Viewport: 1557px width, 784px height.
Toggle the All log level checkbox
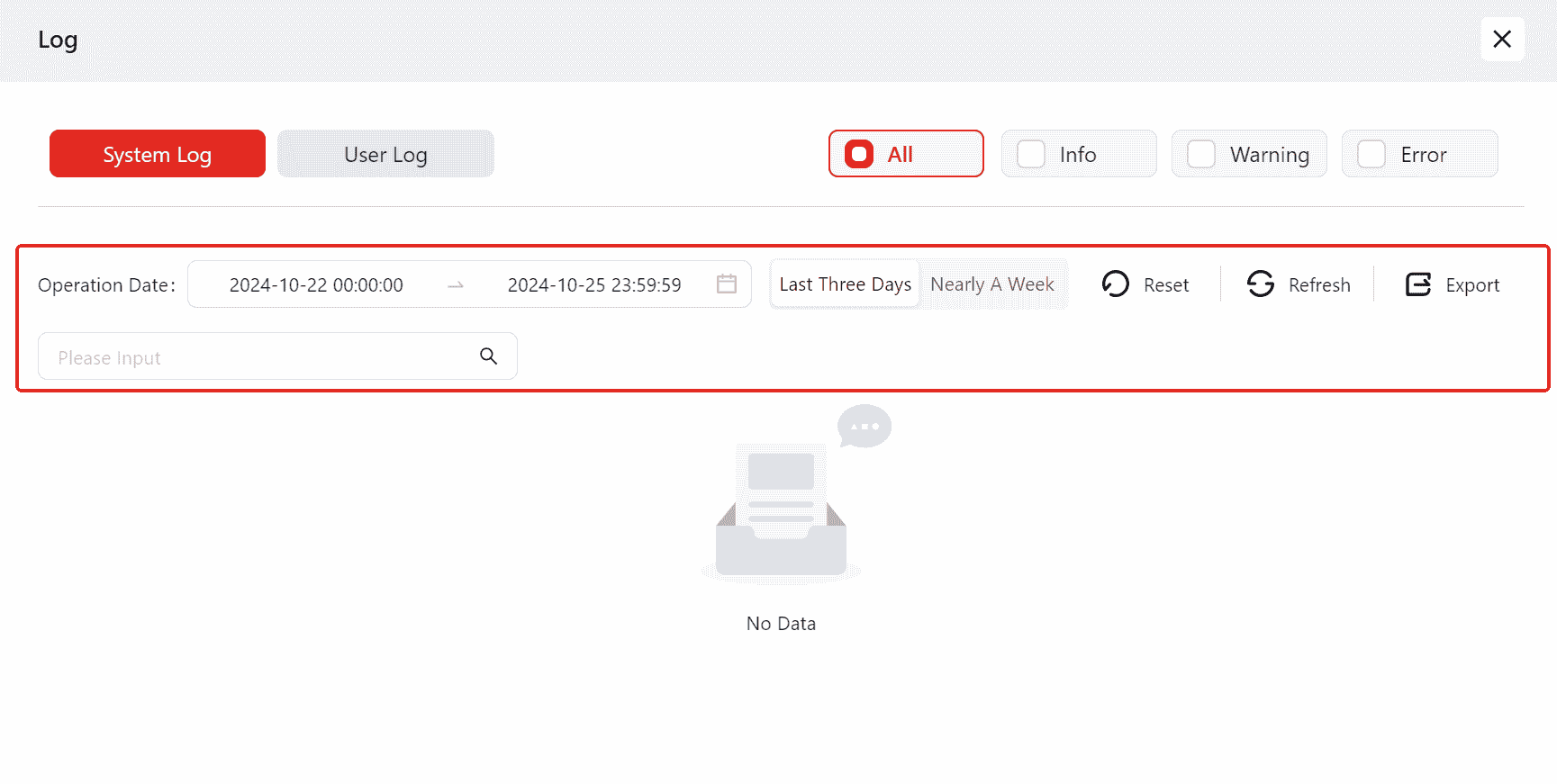click(x=859, y=155)
